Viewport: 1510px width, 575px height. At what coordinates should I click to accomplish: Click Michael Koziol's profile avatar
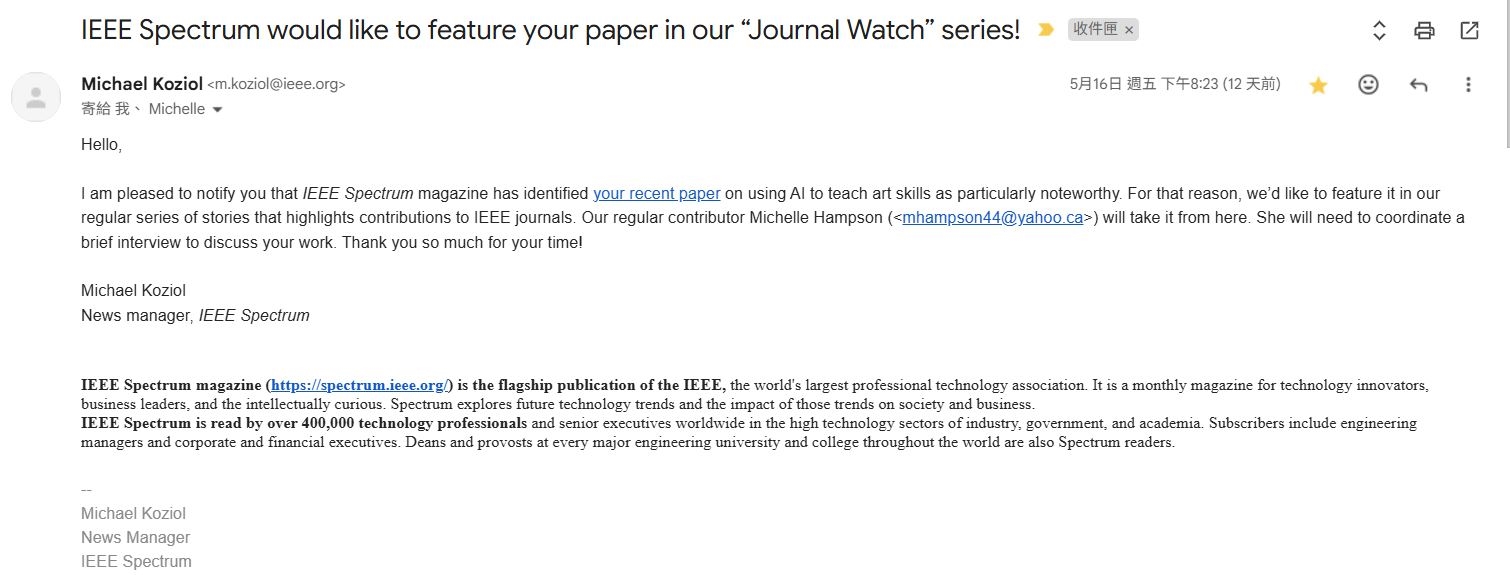[36, 97]
